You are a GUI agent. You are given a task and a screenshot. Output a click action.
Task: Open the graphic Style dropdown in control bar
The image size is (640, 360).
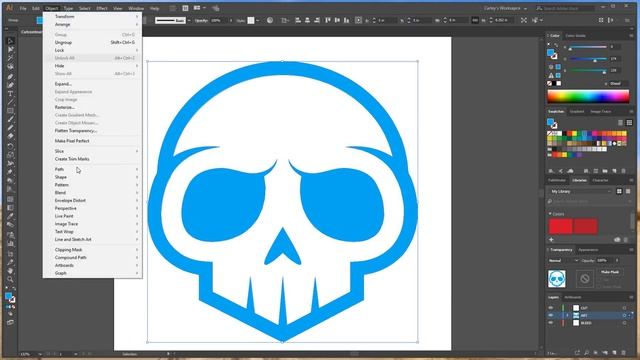point(258,20)
